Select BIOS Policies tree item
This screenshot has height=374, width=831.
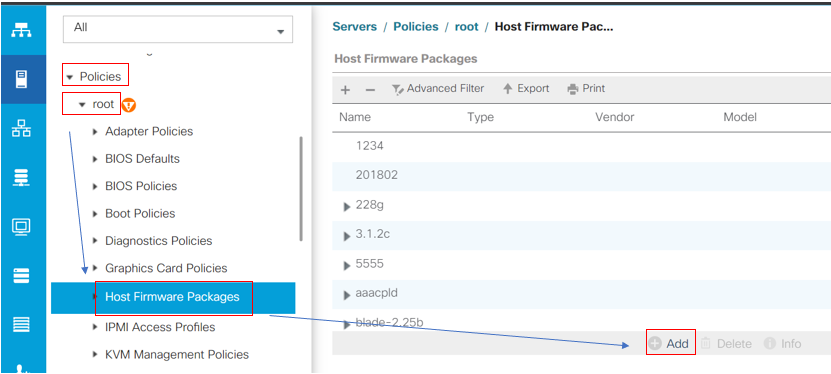pos(141,186)
